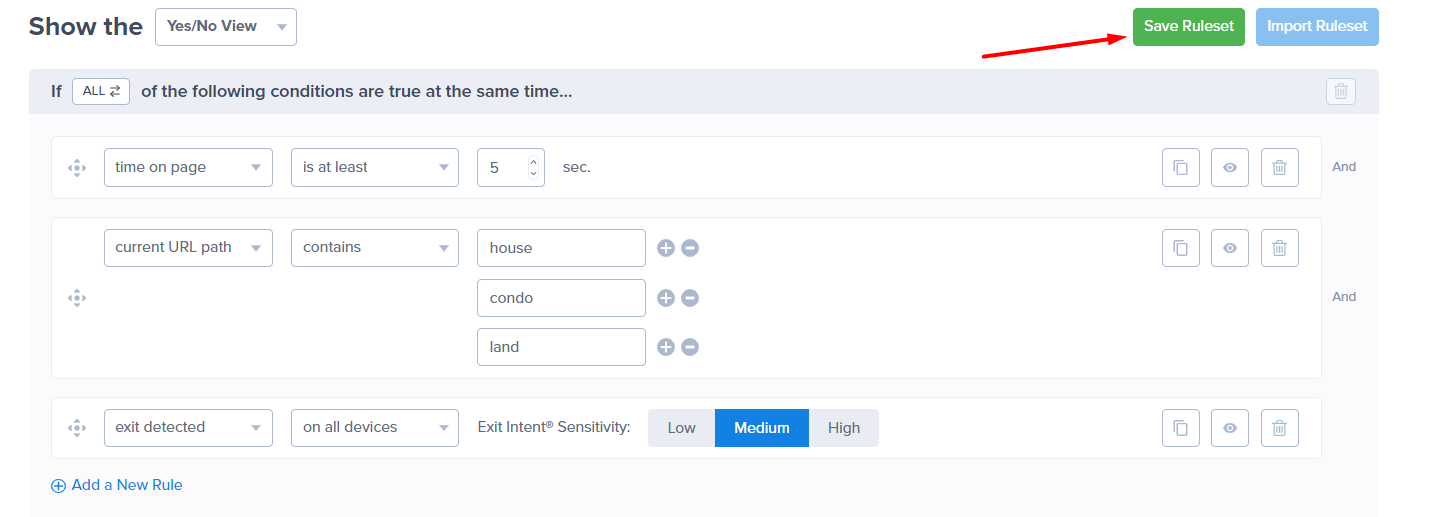Set Exit Intent Sensitivity to Low

click(681, 428)
